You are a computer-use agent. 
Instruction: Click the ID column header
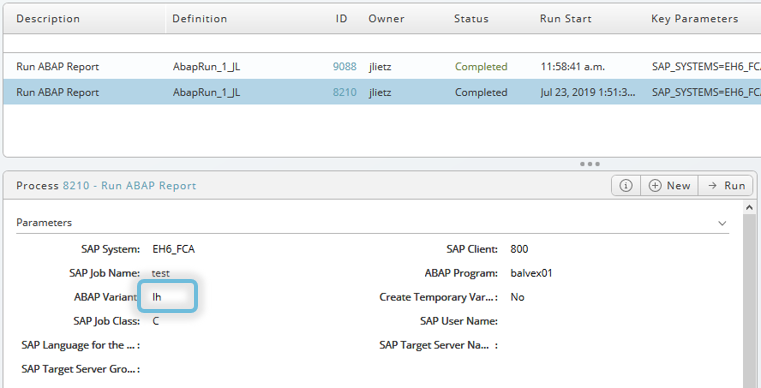point(341,18)
